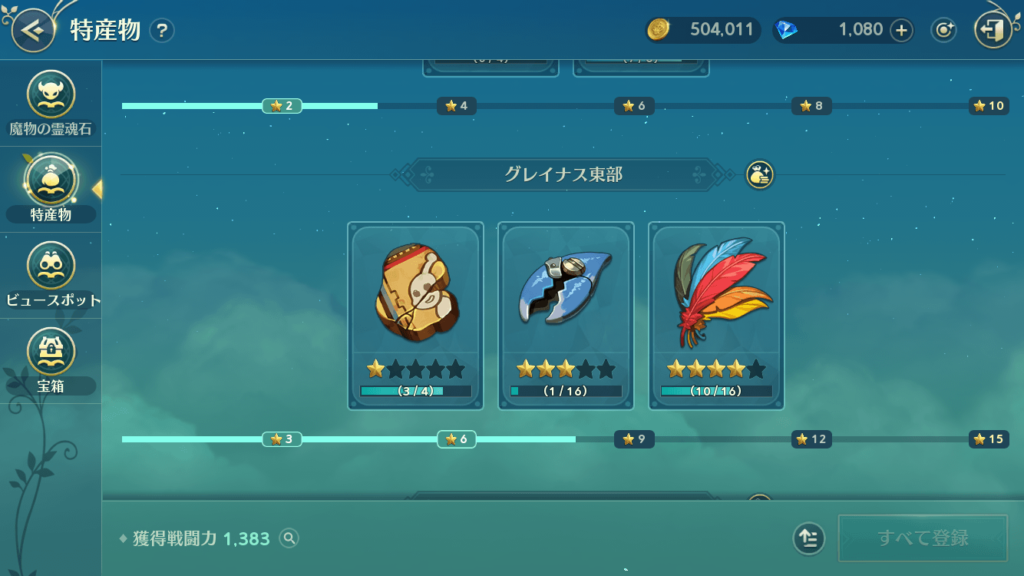Add gems with the plus button
This screenshot has height=576, width=1024.
901,30
